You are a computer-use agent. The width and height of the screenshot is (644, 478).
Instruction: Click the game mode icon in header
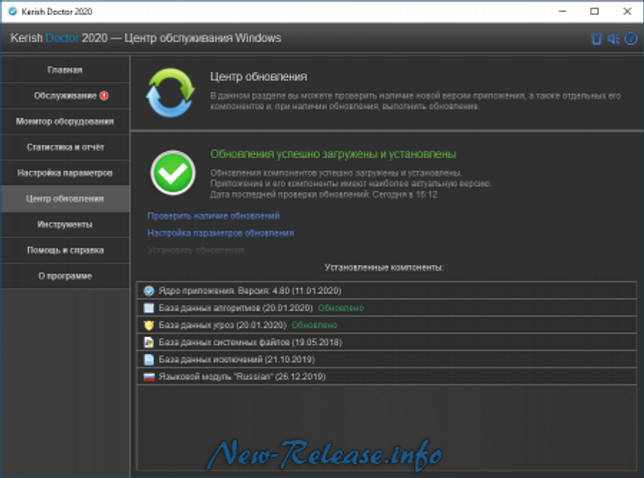tap(596, 39)
